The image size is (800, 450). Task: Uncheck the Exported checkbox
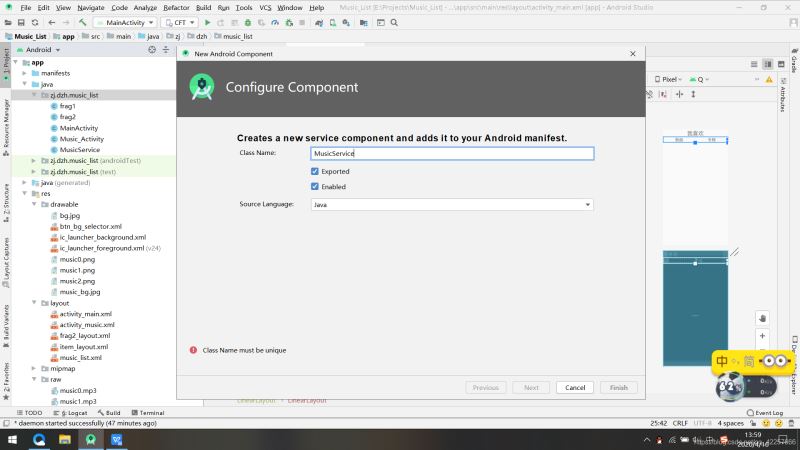point(315,171)
